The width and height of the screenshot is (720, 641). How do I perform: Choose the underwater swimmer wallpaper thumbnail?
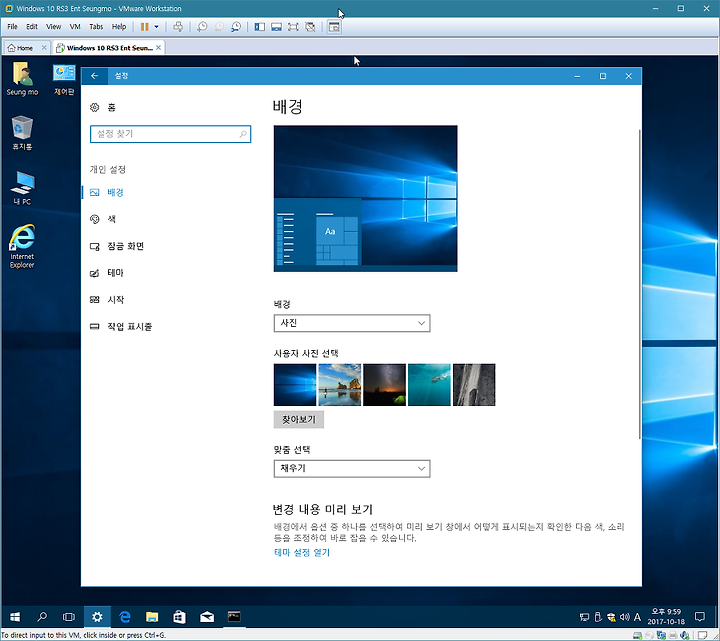pyautogui.click(x=429, y=385)
